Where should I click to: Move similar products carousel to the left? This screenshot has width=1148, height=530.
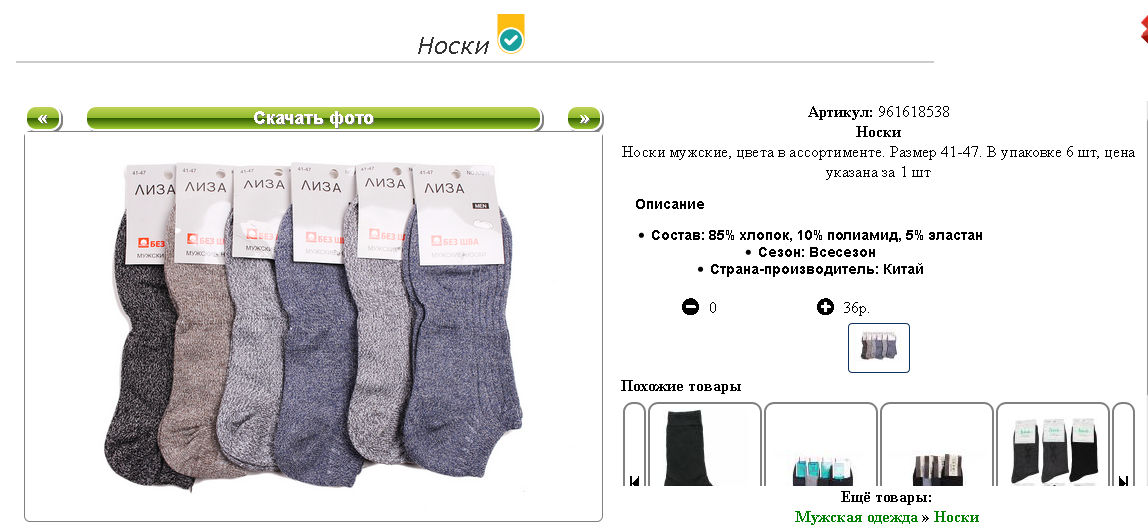click(x=634, y=481)
